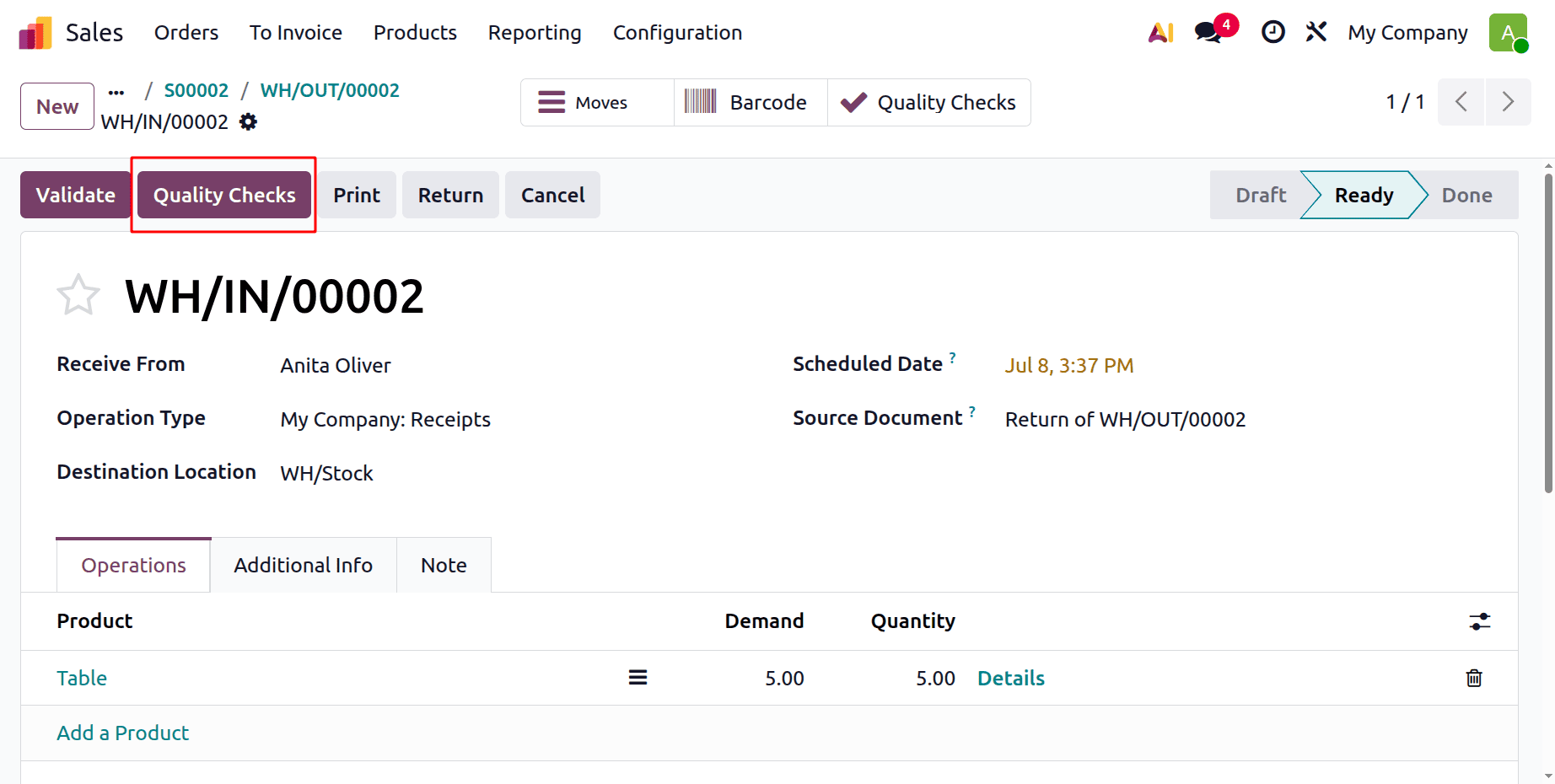1555x784 pixels.
Task: Click the Demand column header
Action: coord(764,621)
